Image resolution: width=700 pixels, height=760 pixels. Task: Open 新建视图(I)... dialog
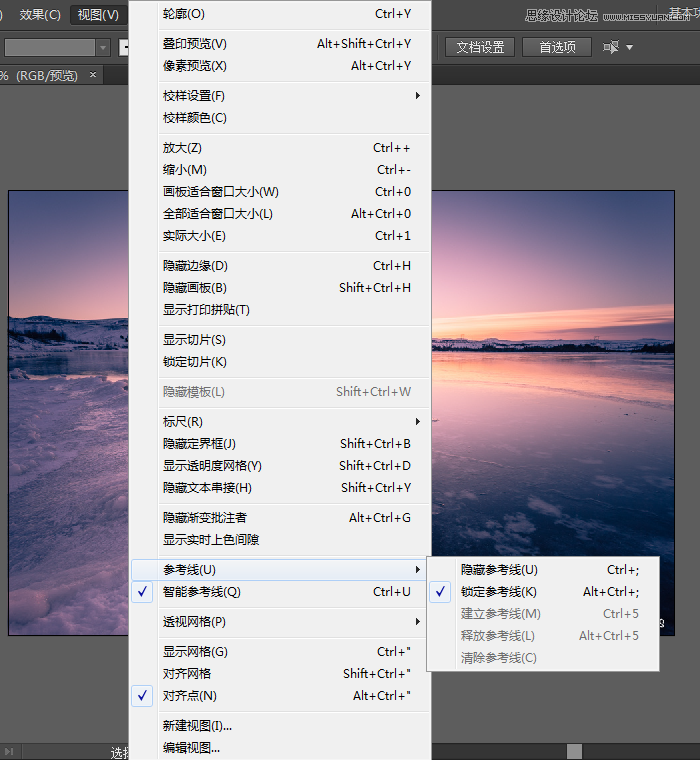[281, 726]
